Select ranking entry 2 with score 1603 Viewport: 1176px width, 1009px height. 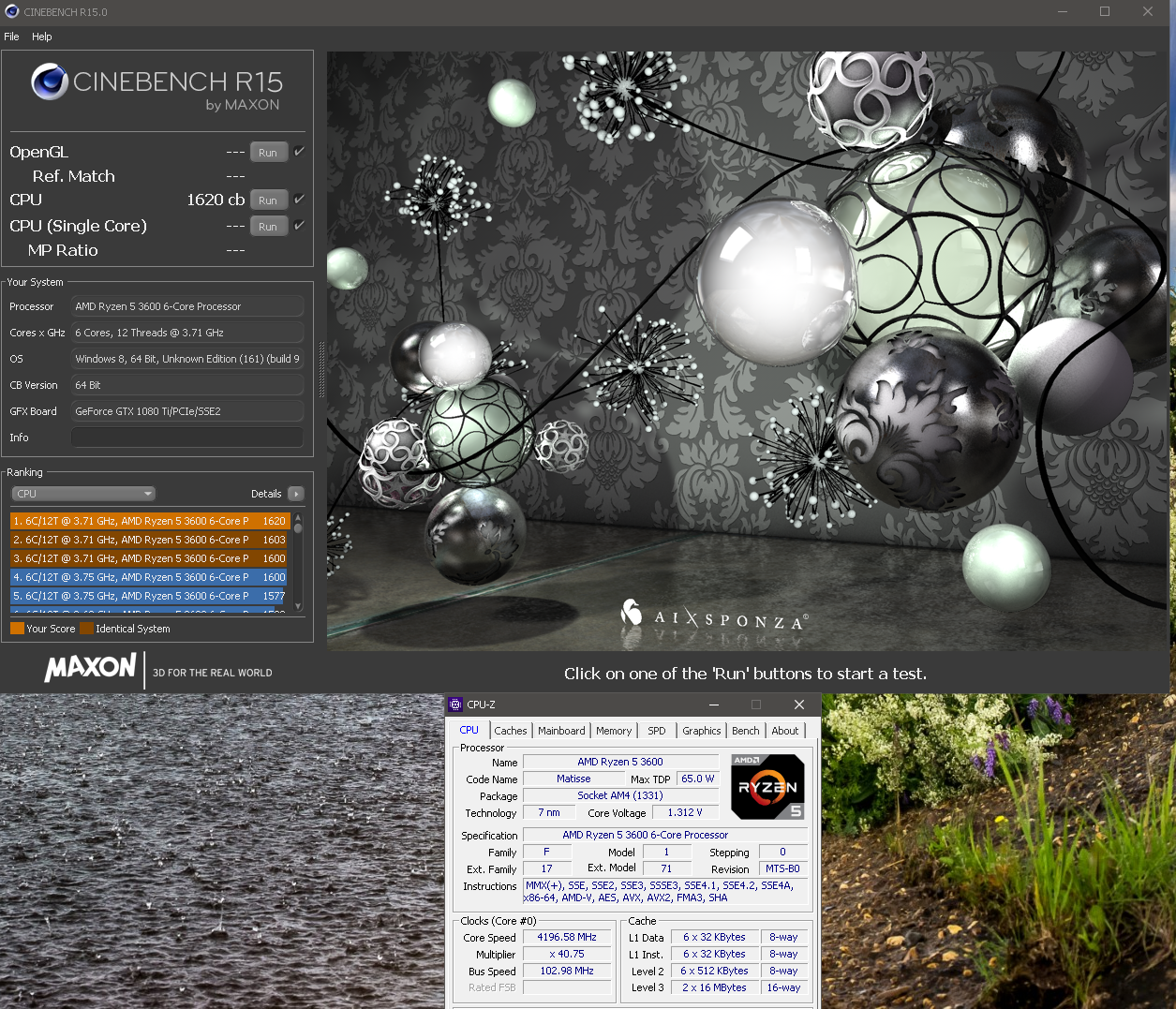coord(150,540)
